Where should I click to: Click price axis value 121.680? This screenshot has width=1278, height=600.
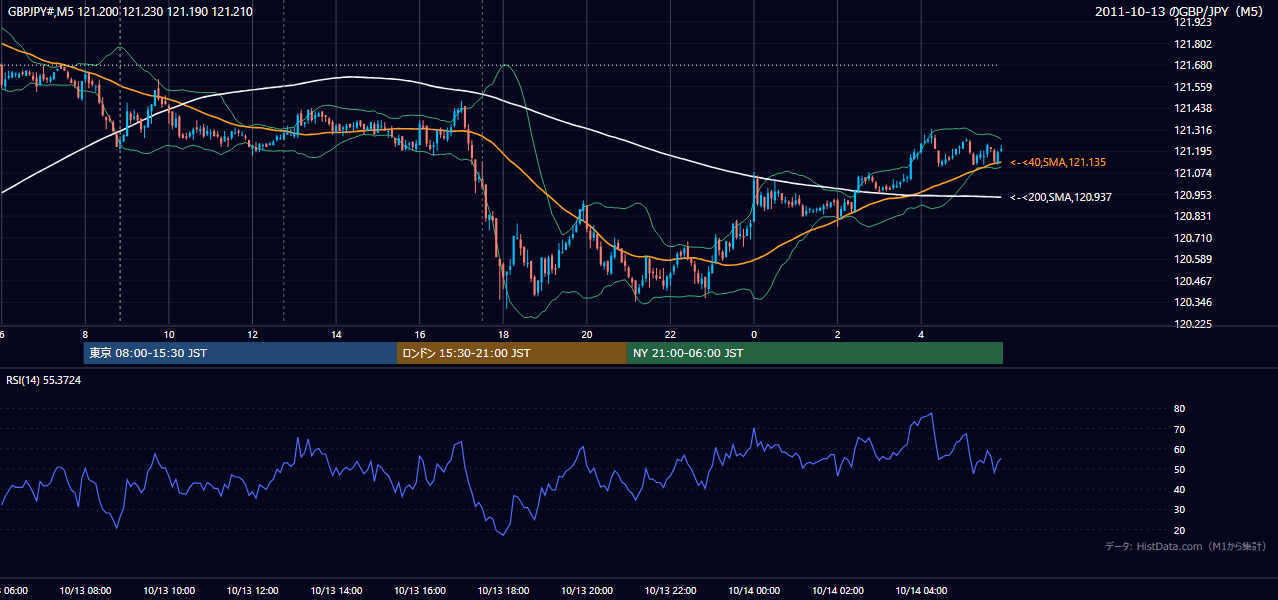[x=1193, y=66]
